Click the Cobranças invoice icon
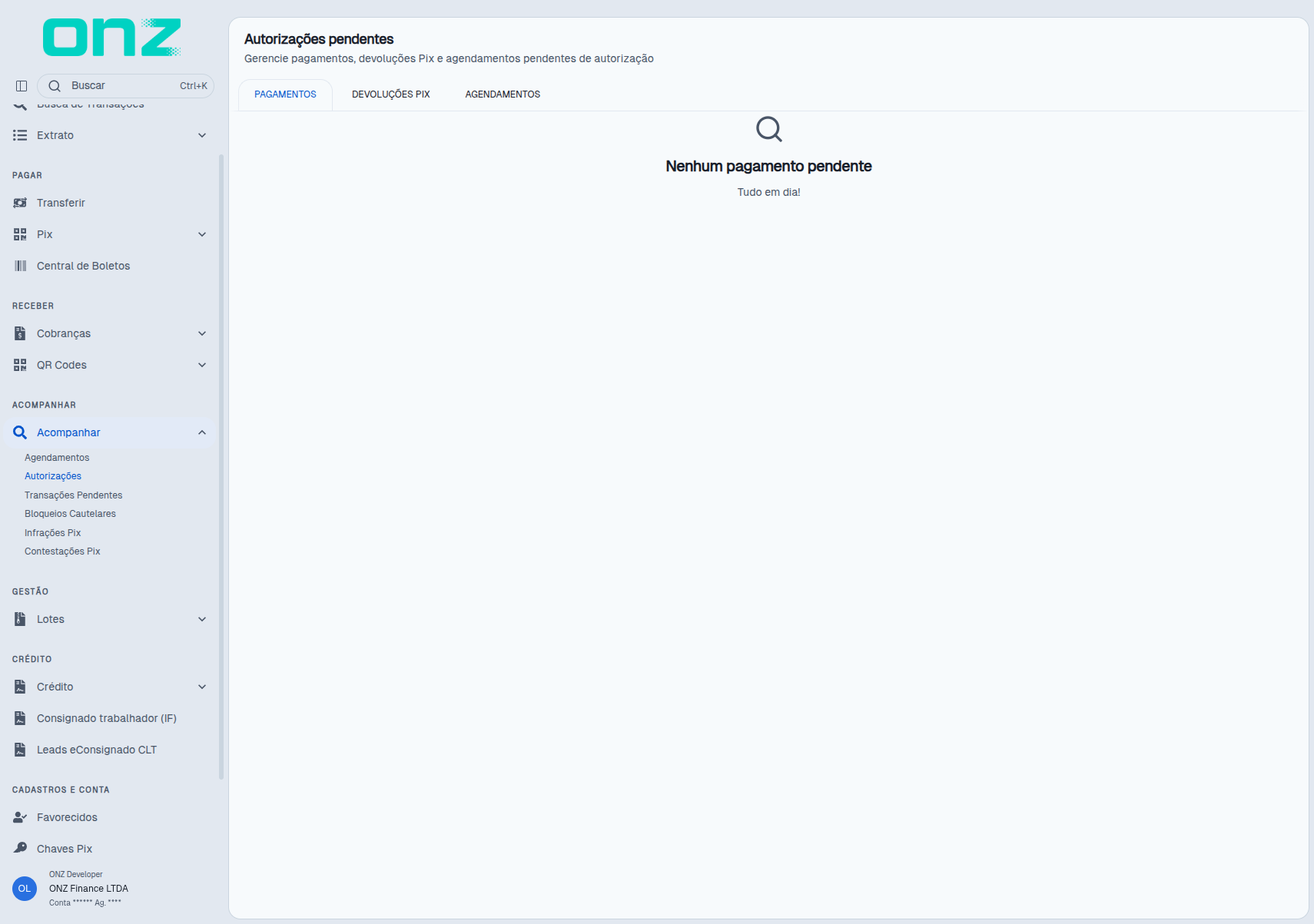 20,333
